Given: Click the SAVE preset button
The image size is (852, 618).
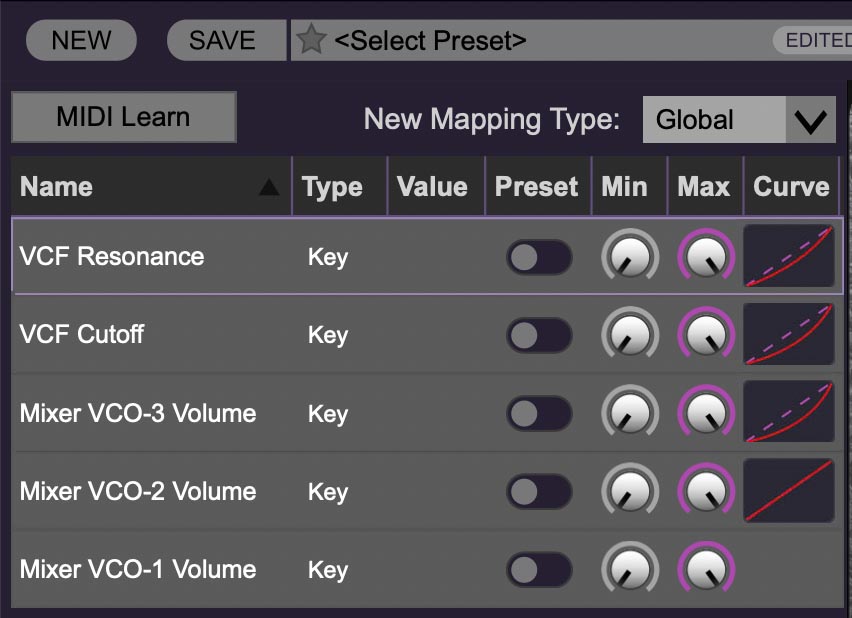Looking at the screenshot, I should [222, 41].
